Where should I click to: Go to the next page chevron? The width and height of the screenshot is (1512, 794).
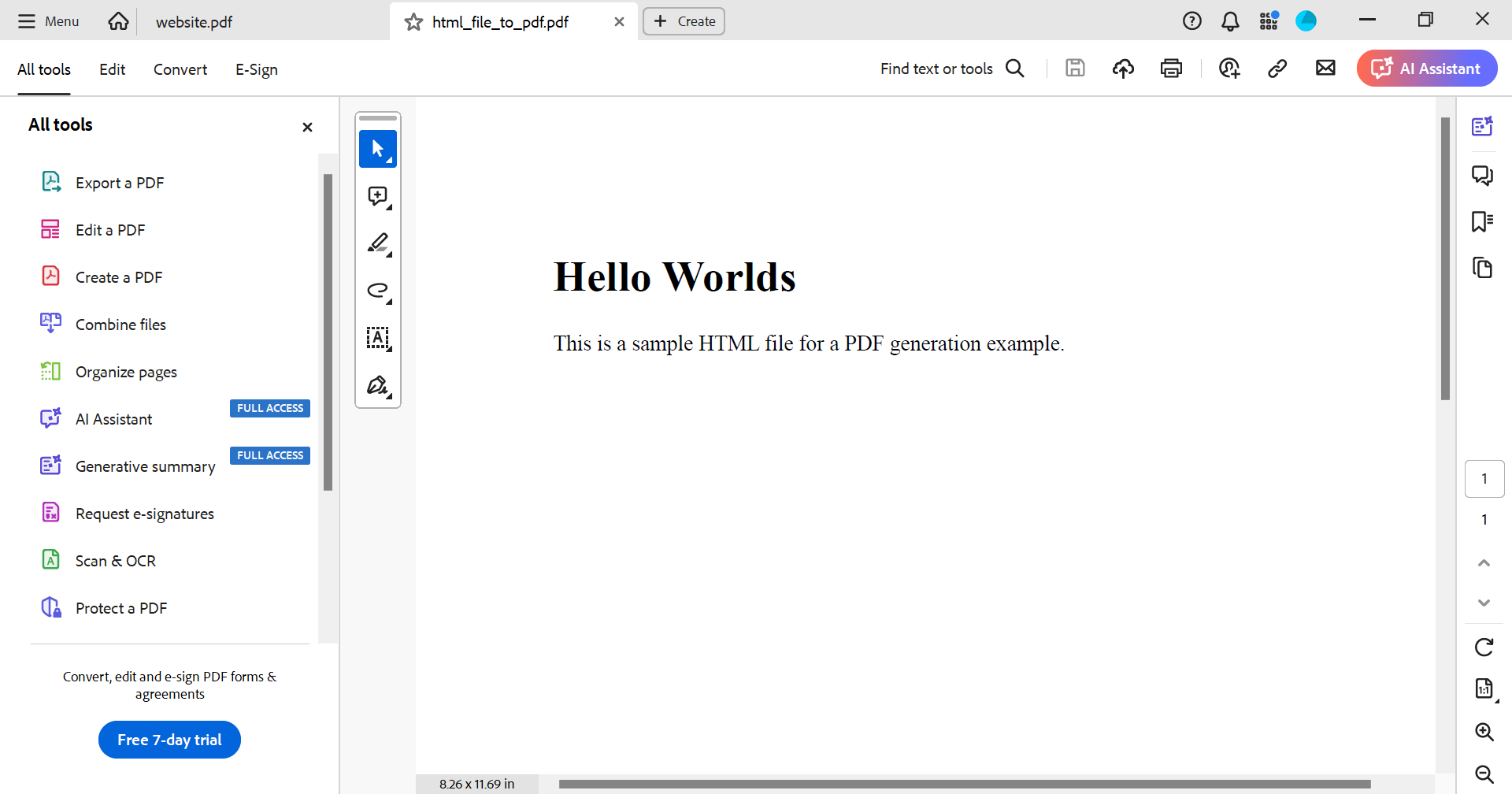(1484, 603)
